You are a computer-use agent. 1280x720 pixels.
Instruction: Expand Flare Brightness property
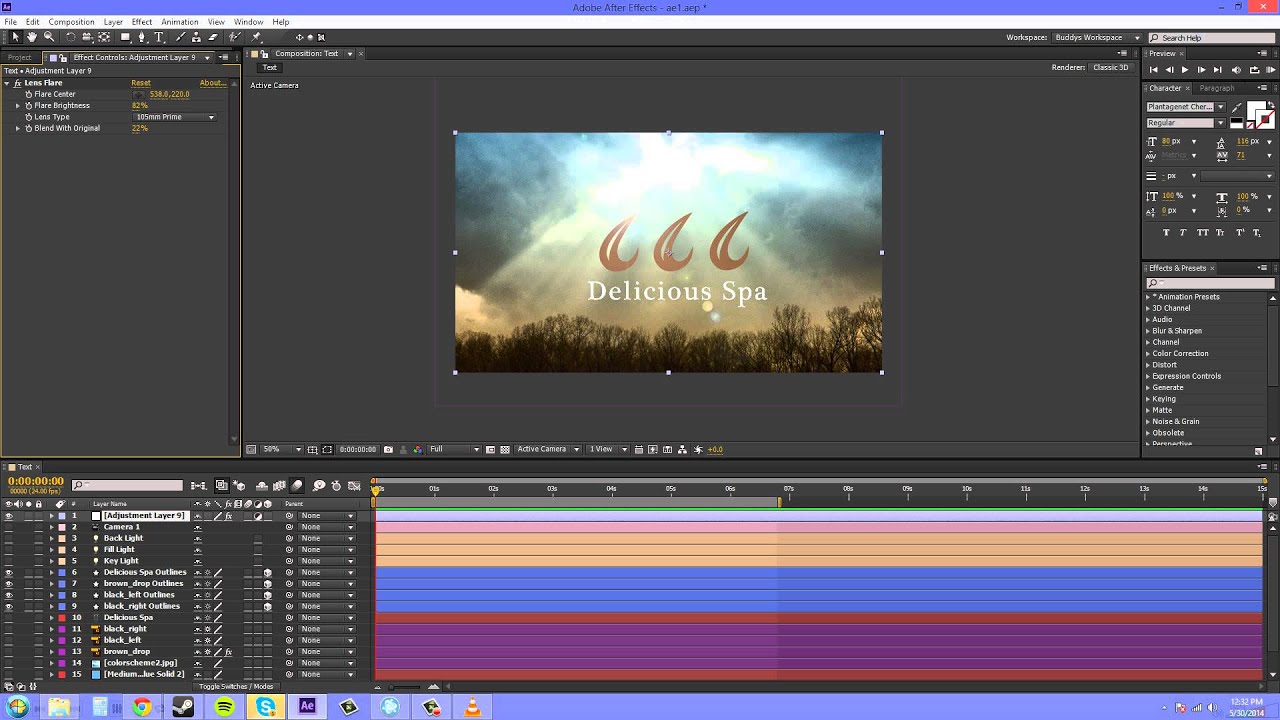click(17, 105)
